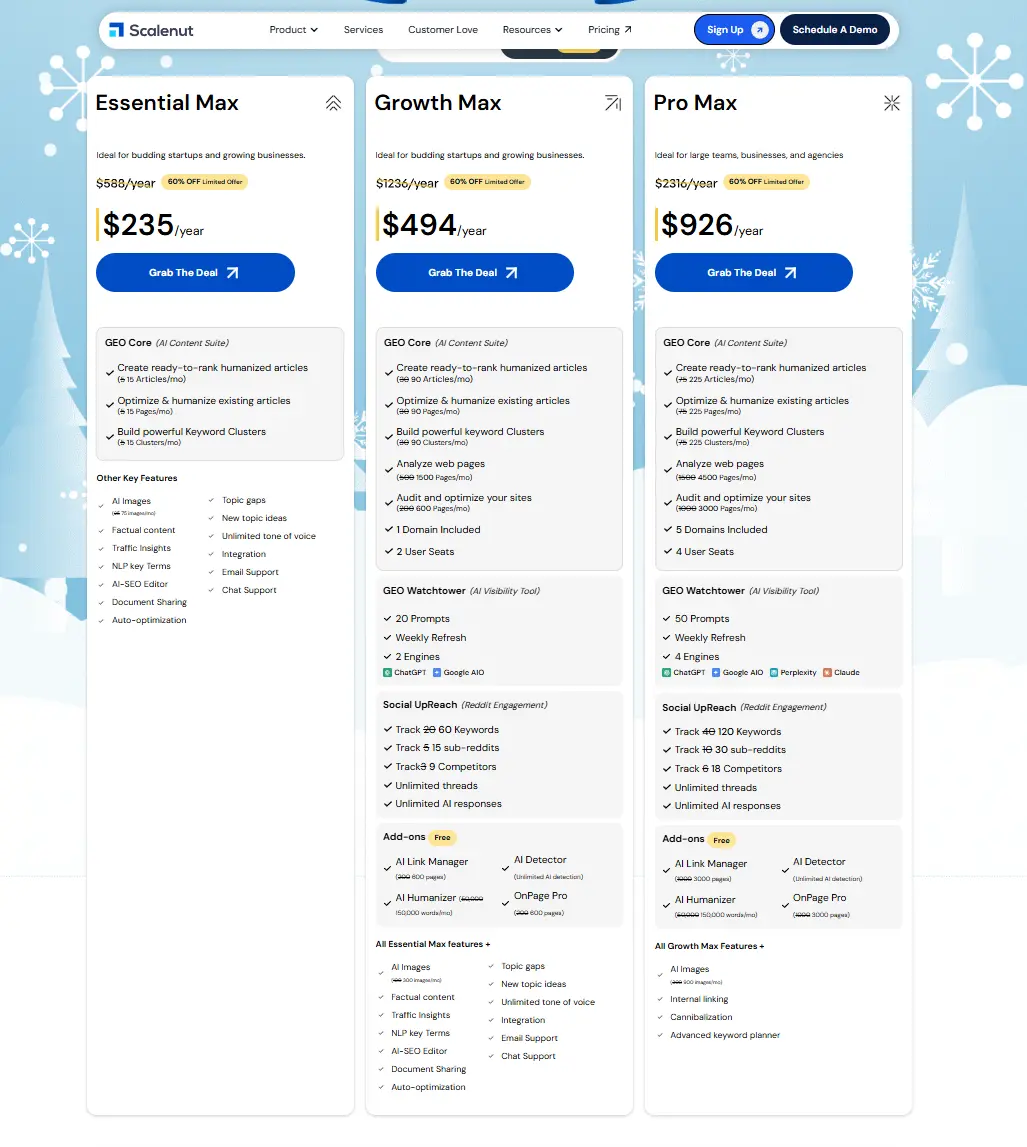The width and height of the screenshot is (1027, 1147).
Task: Click the double-chevron icon beside Essential Max
Action: (333, 101)
